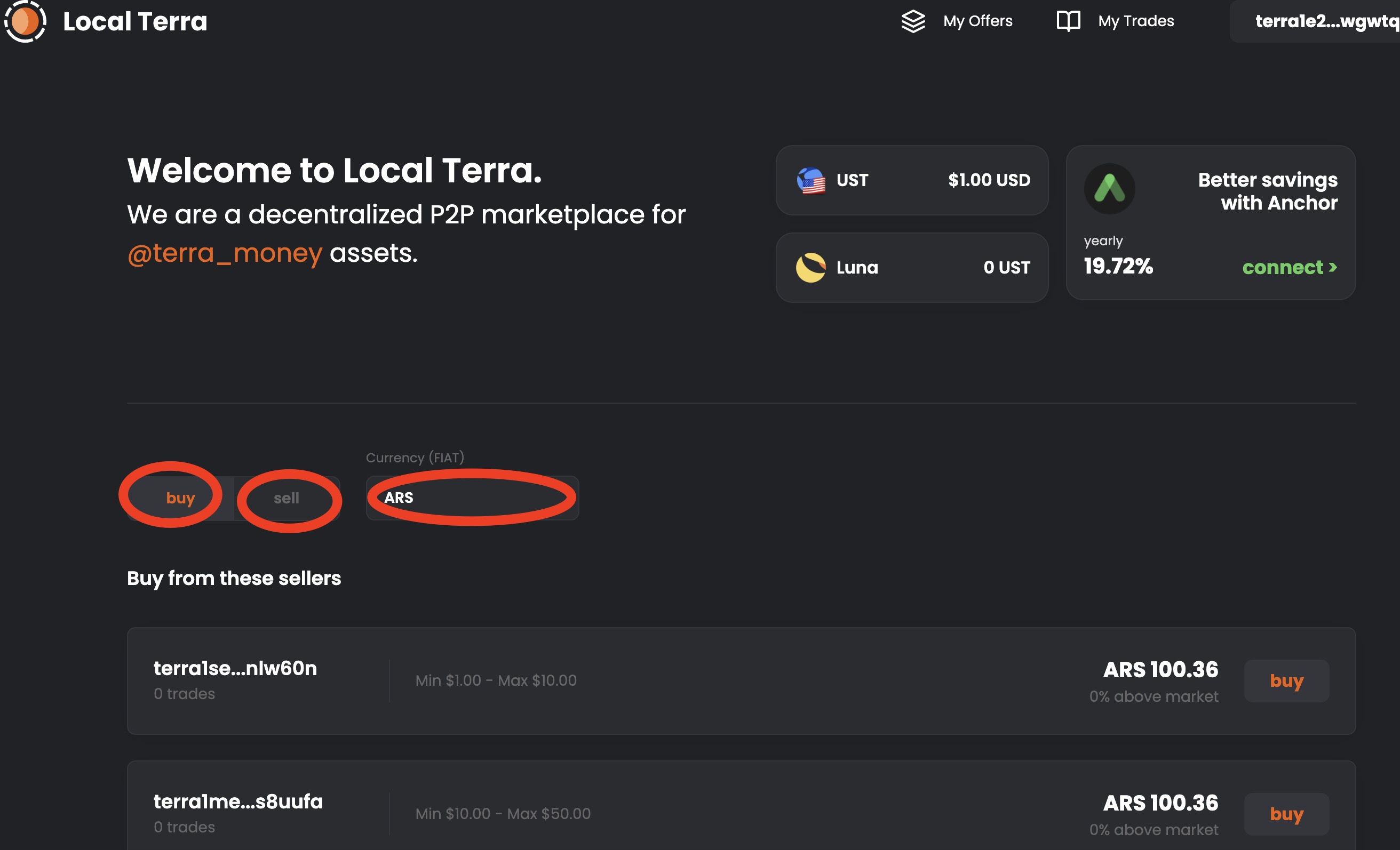Viewport: 1400px width, 850px height.
Task: Select the terra1me...s8uufa seller name
Action: pyautogui.click(x=238, y=801)
